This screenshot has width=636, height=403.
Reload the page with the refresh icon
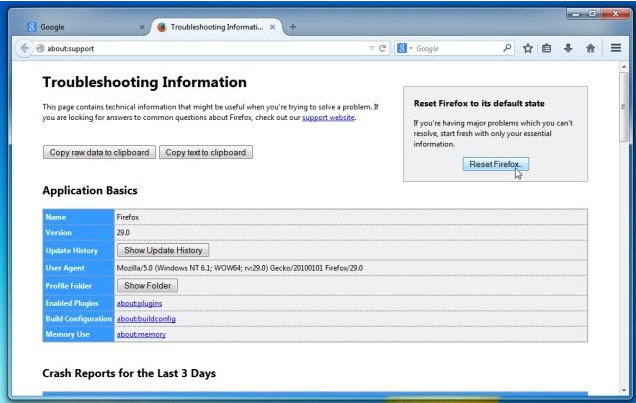coord(382,48)
